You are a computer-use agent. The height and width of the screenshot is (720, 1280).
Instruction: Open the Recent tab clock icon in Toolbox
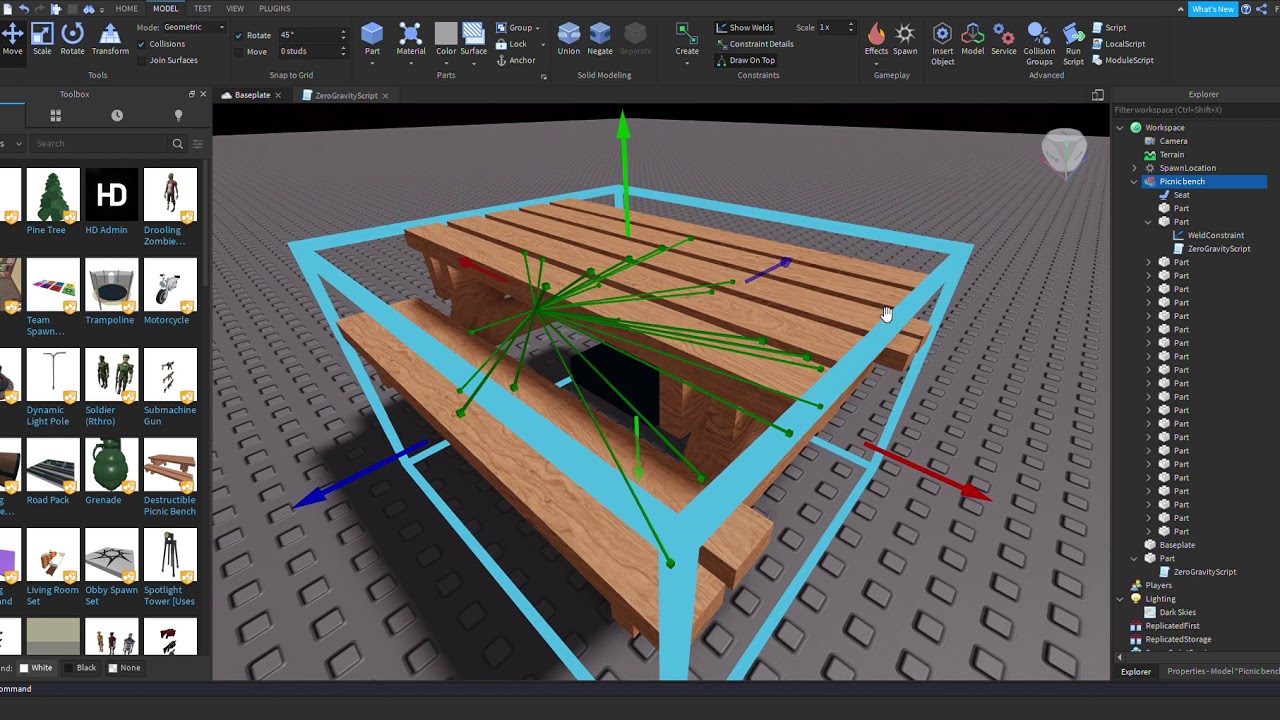click(117, 116)
